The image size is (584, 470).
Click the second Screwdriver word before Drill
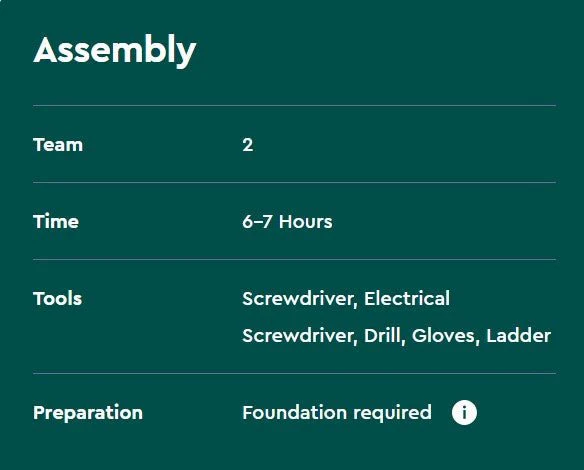[300, 336]
